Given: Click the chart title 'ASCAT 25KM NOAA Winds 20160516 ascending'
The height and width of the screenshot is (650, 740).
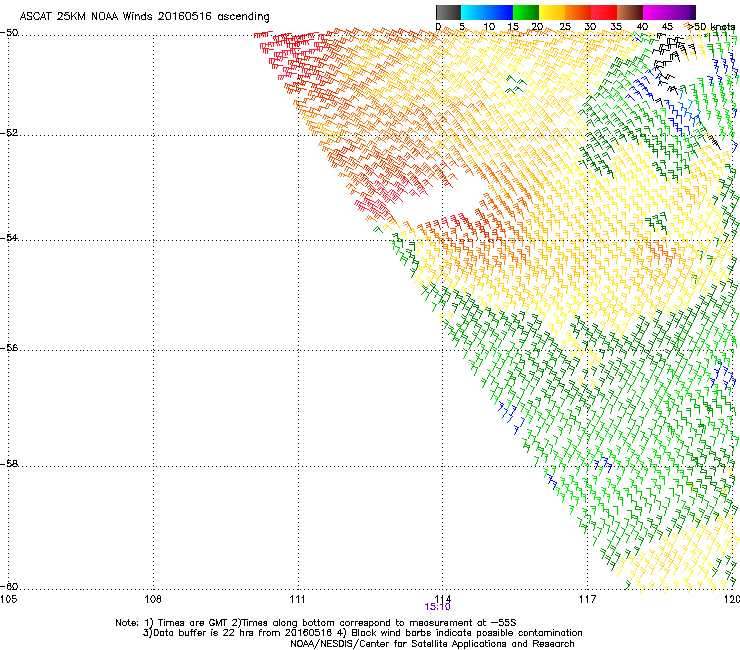Looking at the screenshot, I should 144,17.
